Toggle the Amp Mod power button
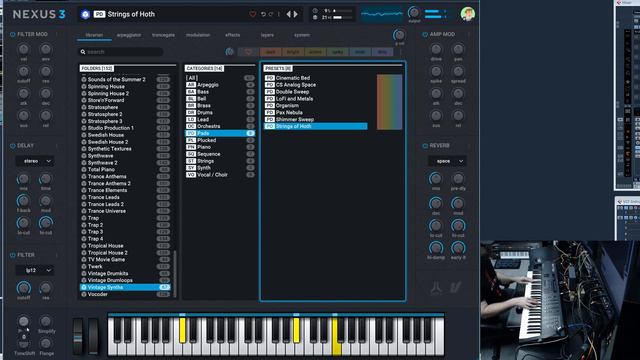The height and width of the screenshot is (360, 640). coord(425,34)
